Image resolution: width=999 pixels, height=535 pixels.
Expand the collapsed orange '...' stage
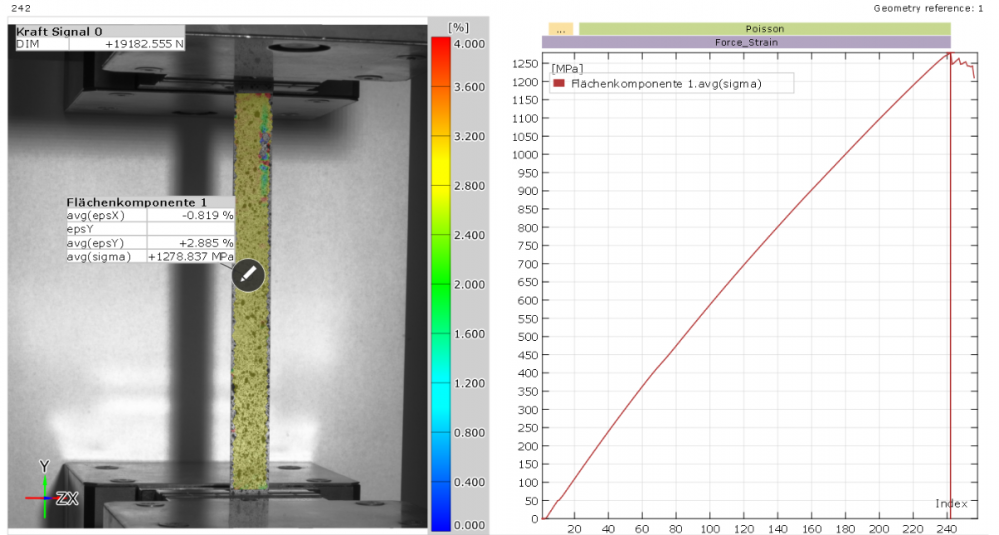click(x=560, y=29)
